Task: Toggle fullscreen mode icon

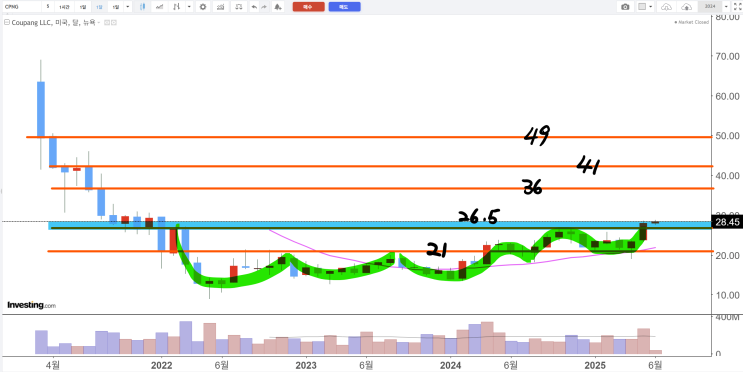Action: (737, 8)
